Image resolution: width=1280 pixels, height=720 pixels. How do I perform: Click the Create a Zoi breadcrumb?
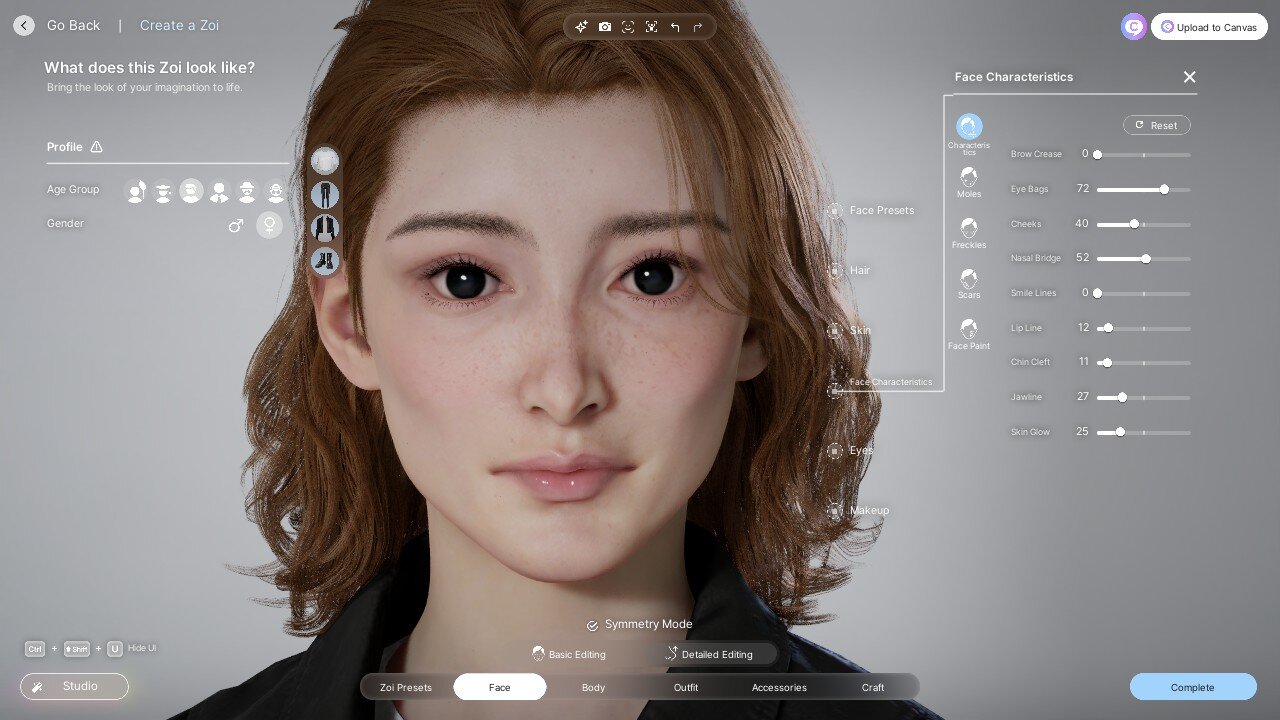click(x=179, y=26)
